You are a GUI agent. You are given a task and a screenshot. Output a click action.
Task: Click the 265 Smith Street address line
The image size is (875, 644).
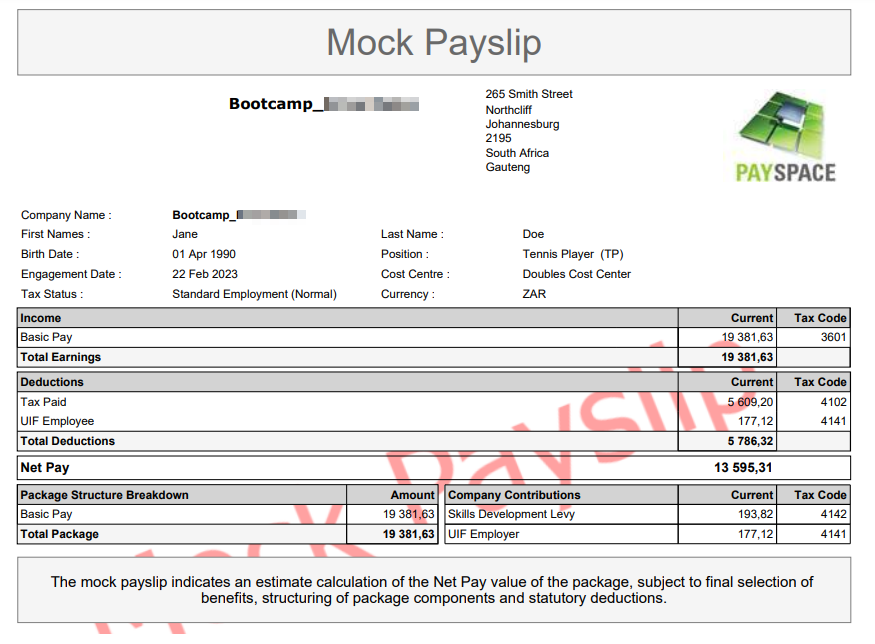coord(529,94)
